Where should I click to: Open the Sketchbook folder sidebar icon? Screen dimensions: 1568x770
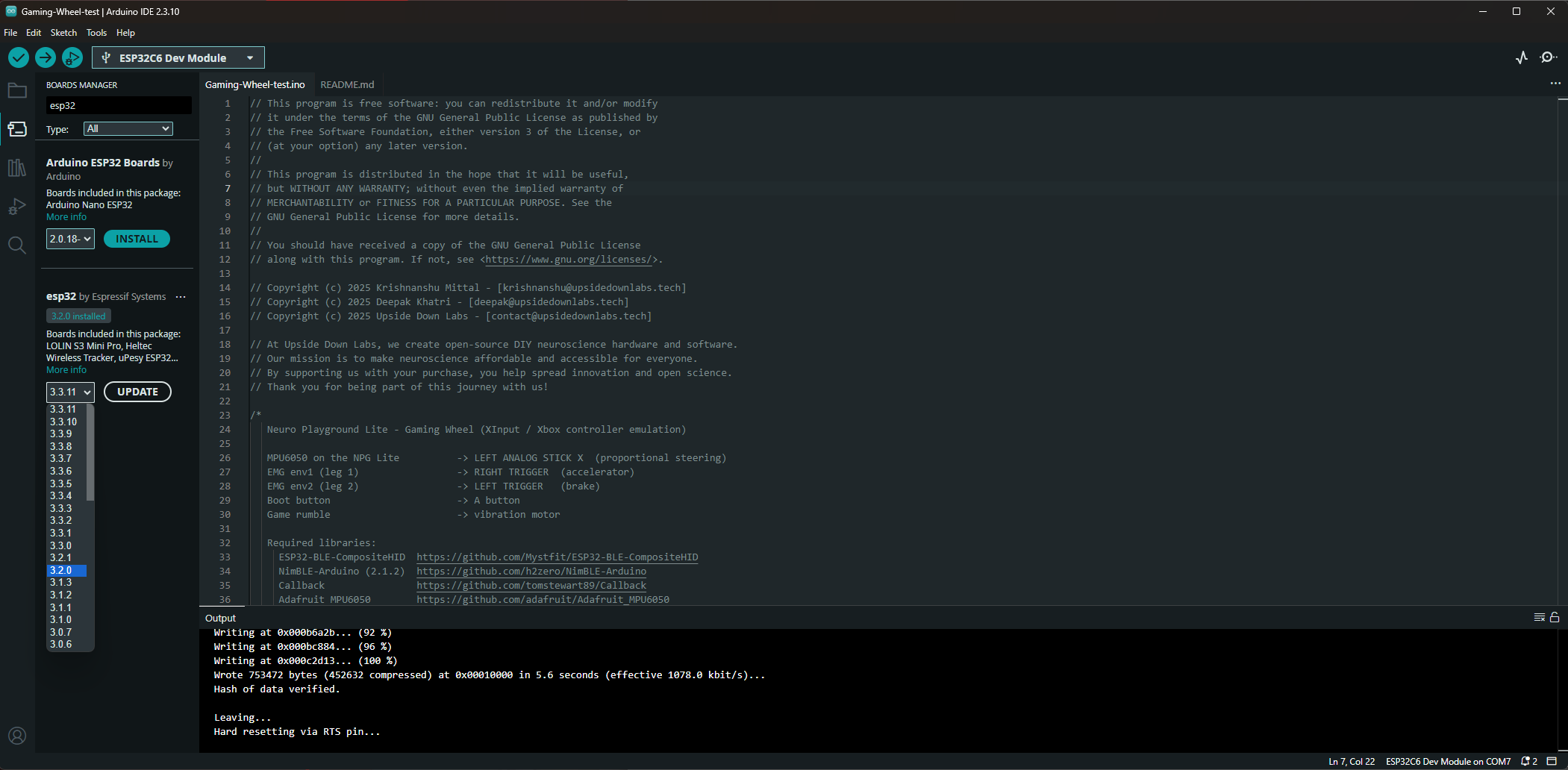click(x=17, y=91)
